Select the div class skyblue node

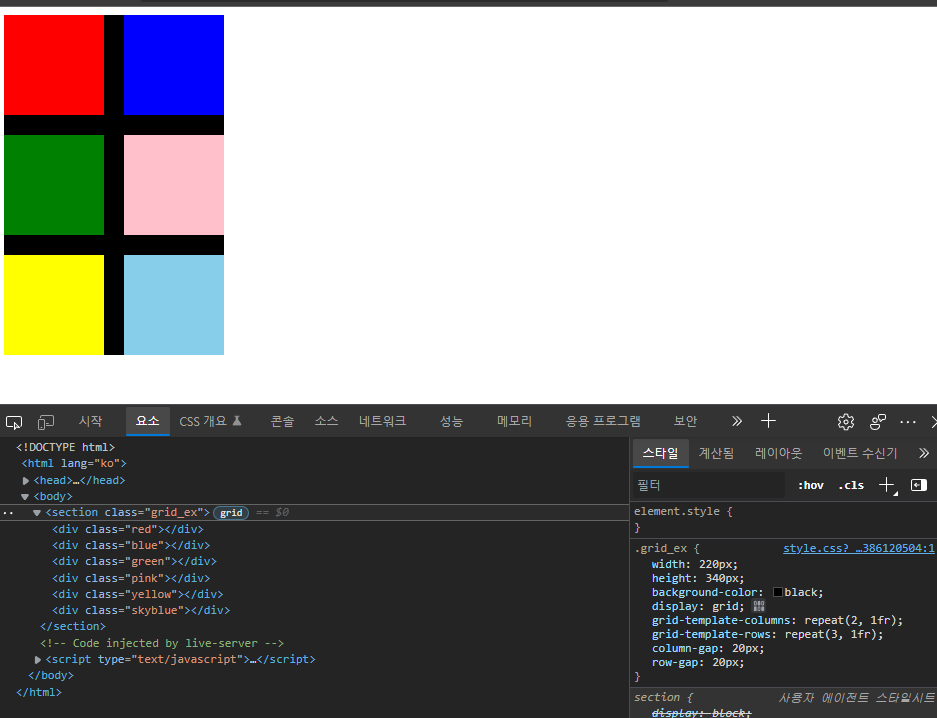pos(140,610)
